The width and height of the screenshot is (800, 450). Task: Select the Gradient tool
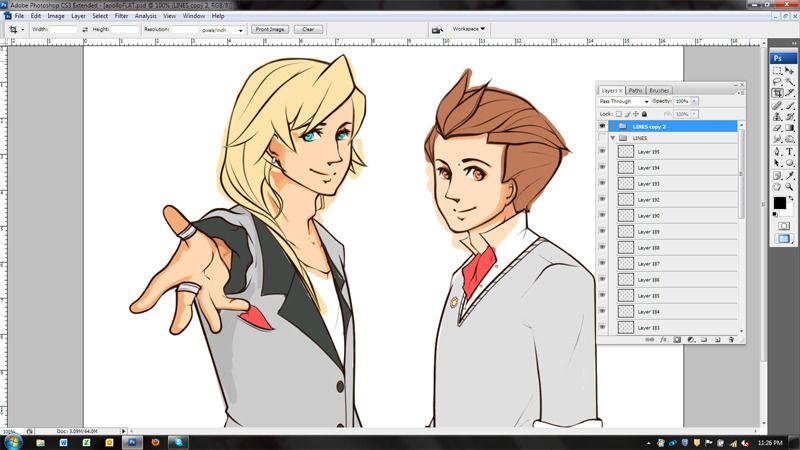coord(790,128)
